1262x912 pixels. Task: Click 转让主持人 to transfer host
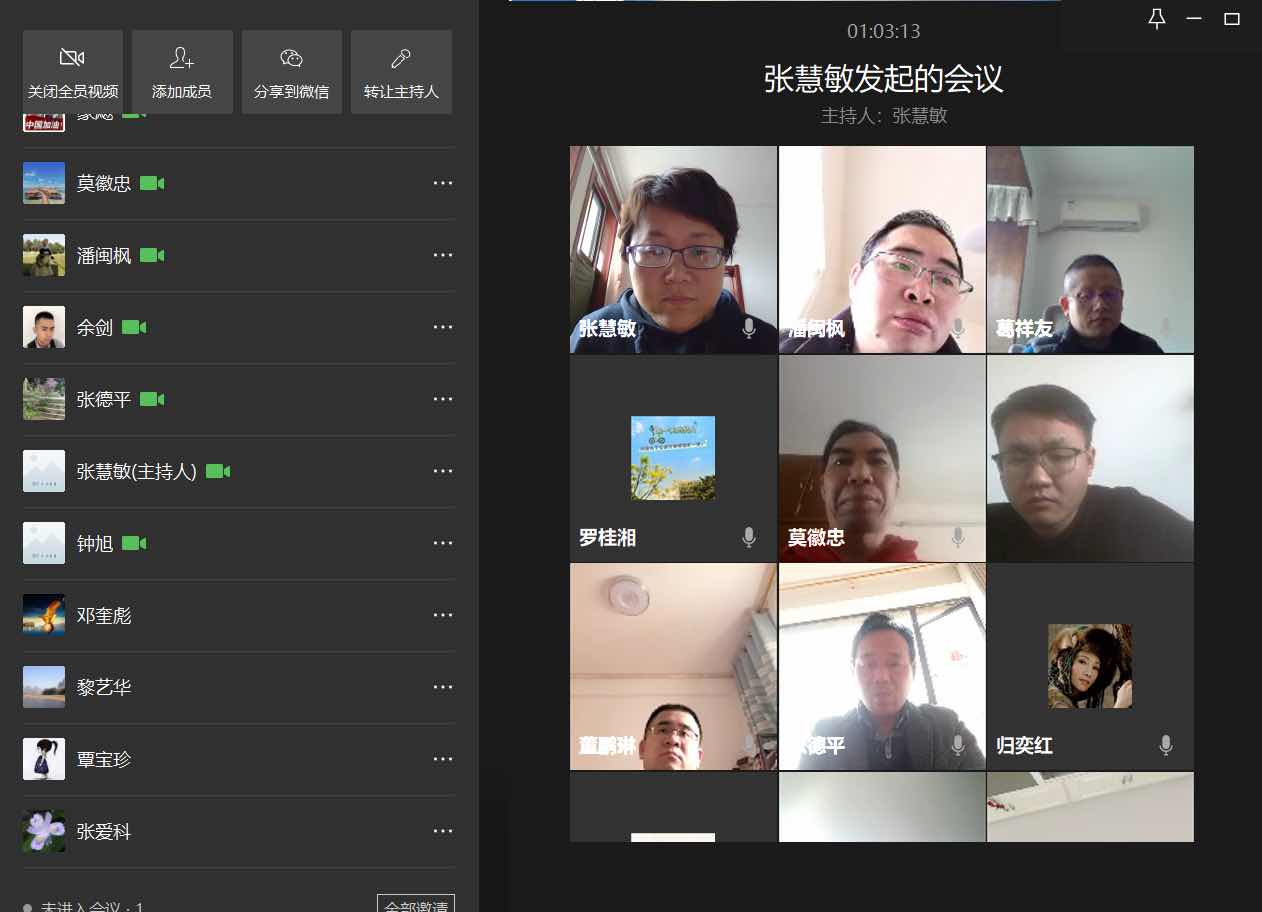[401, 72]
